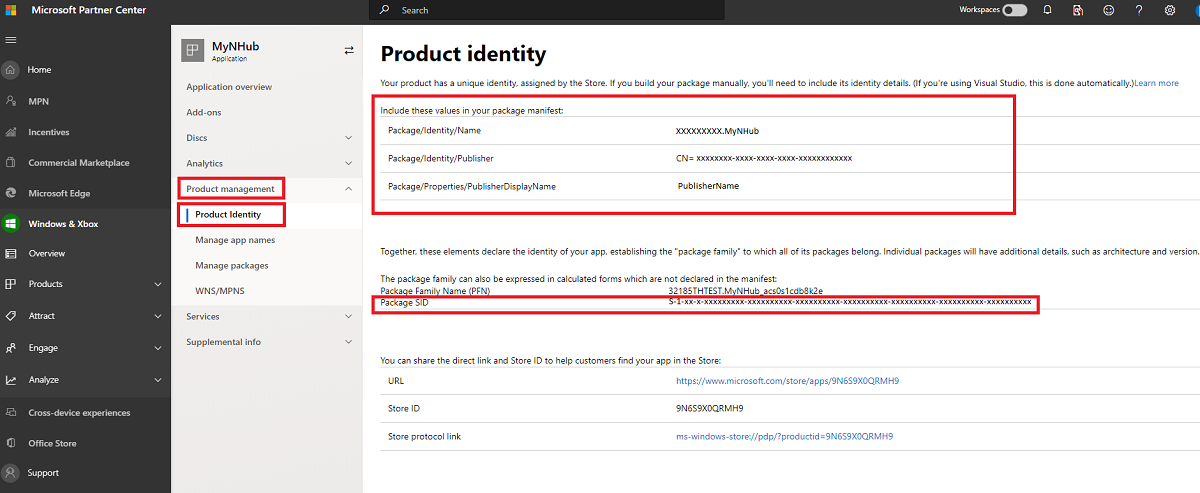Click in the top Search box
The width and height of the screenshot is (1200, 493).
coord(550,10)
